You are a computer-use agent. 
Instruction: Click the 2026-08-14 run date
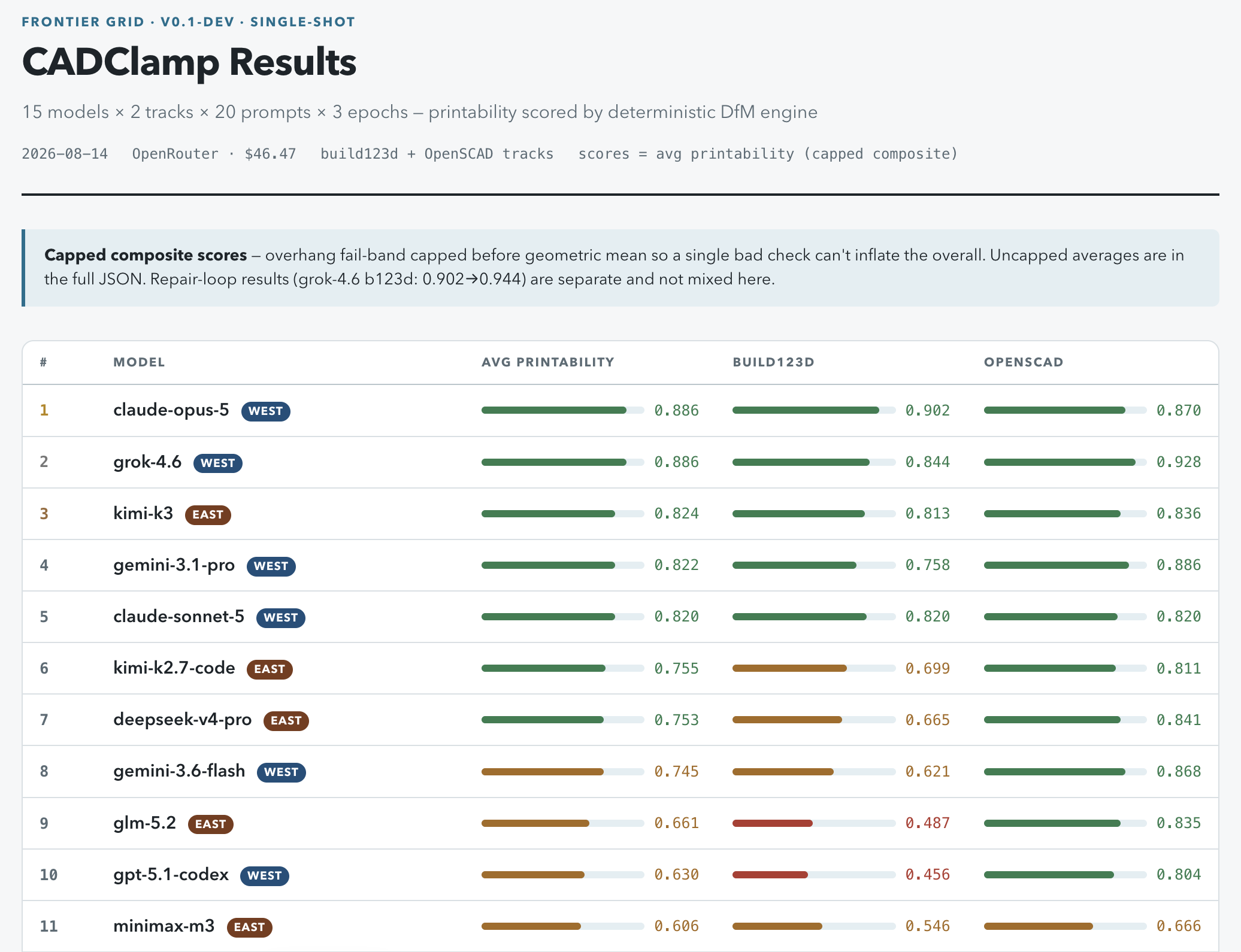pyautogui.click(x=65, y=154)
